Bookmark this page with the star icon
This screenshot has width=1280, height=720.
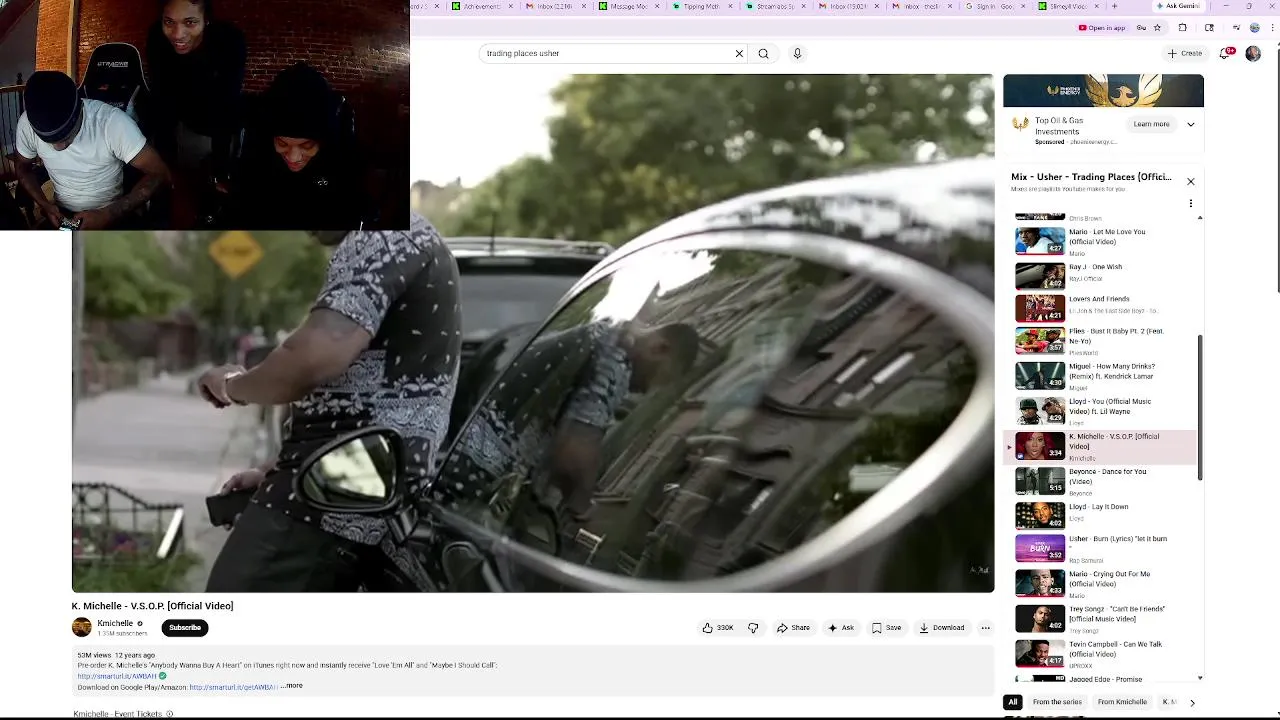tap(1157, 28)
